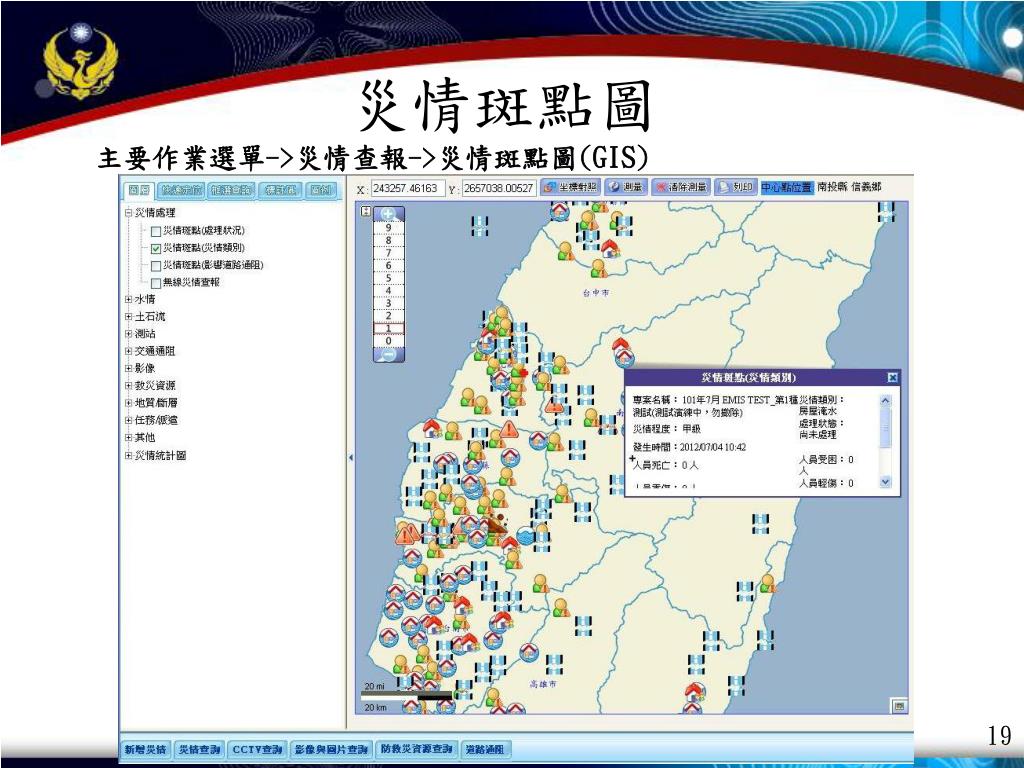This screenshot has width=1024, height=768.
Task: Expand the 水情 tree node
Action: coord(129,299)
